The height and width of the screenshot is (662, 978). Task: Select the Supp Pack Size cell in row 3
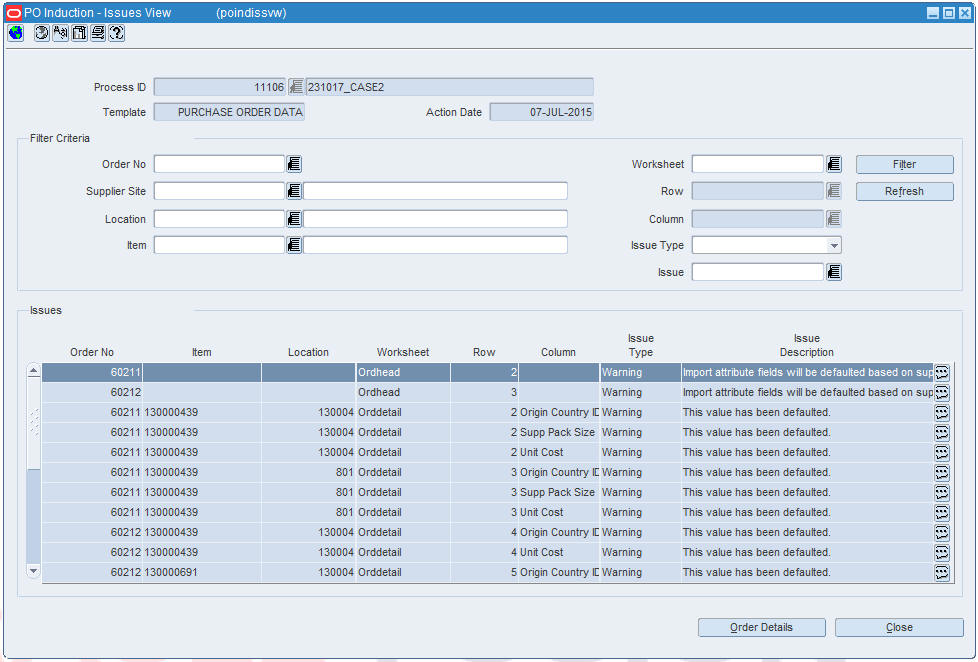559,492
